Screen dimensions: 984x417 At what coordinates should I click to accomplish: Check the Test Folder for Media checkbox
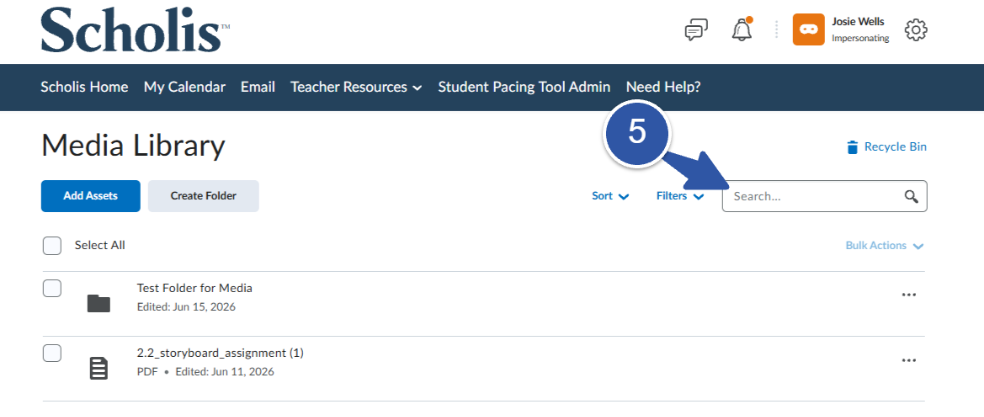click(x=52, y=288)
